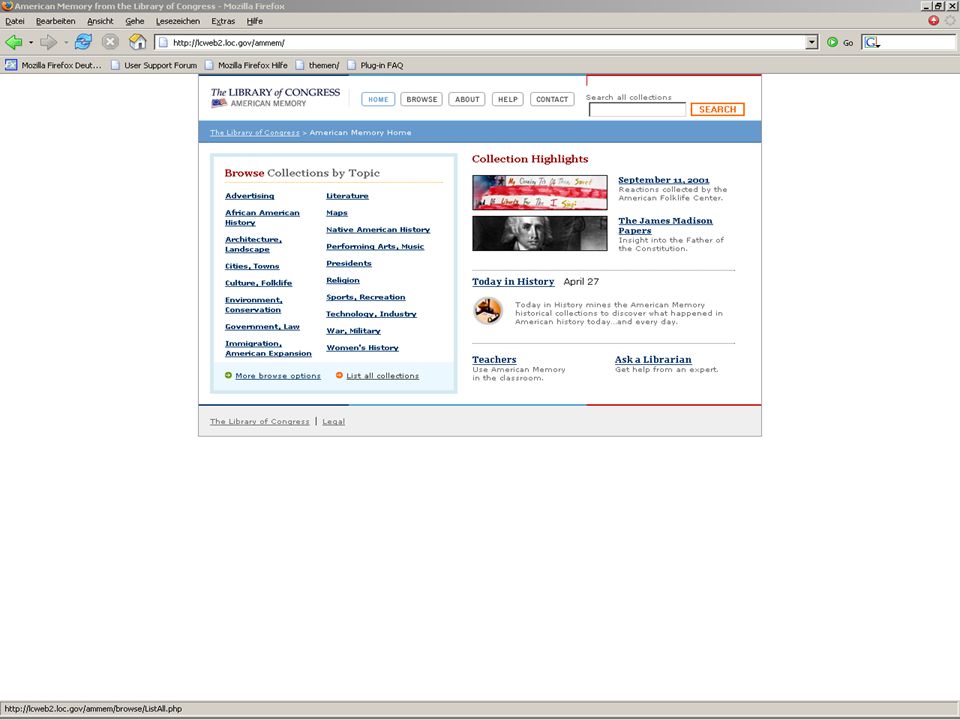
Task: Click the red Adblock icon
Action: 933,21
